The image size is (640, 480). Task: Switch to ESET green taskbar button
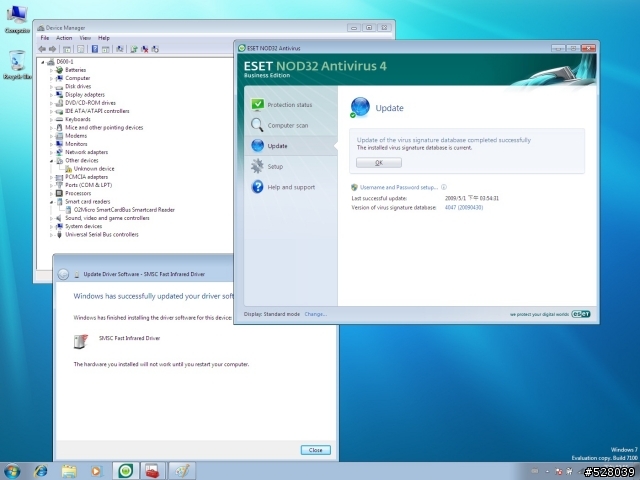pos(126,471)
